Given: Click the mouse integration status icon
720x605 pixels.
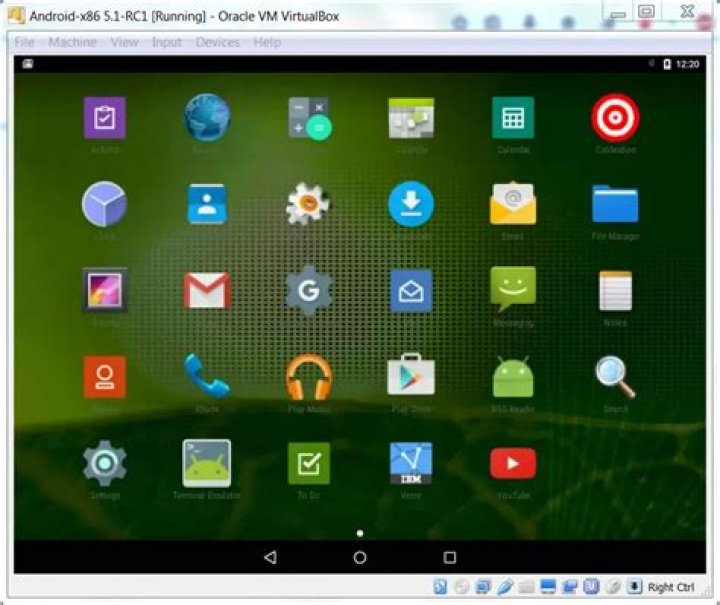Looking at the screenshot, I should click(613, 587).
